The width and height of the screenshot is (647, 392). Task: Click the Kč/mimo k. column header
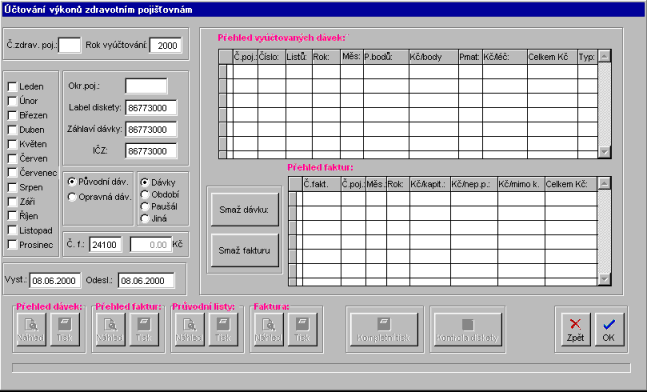tap(521, 184)
